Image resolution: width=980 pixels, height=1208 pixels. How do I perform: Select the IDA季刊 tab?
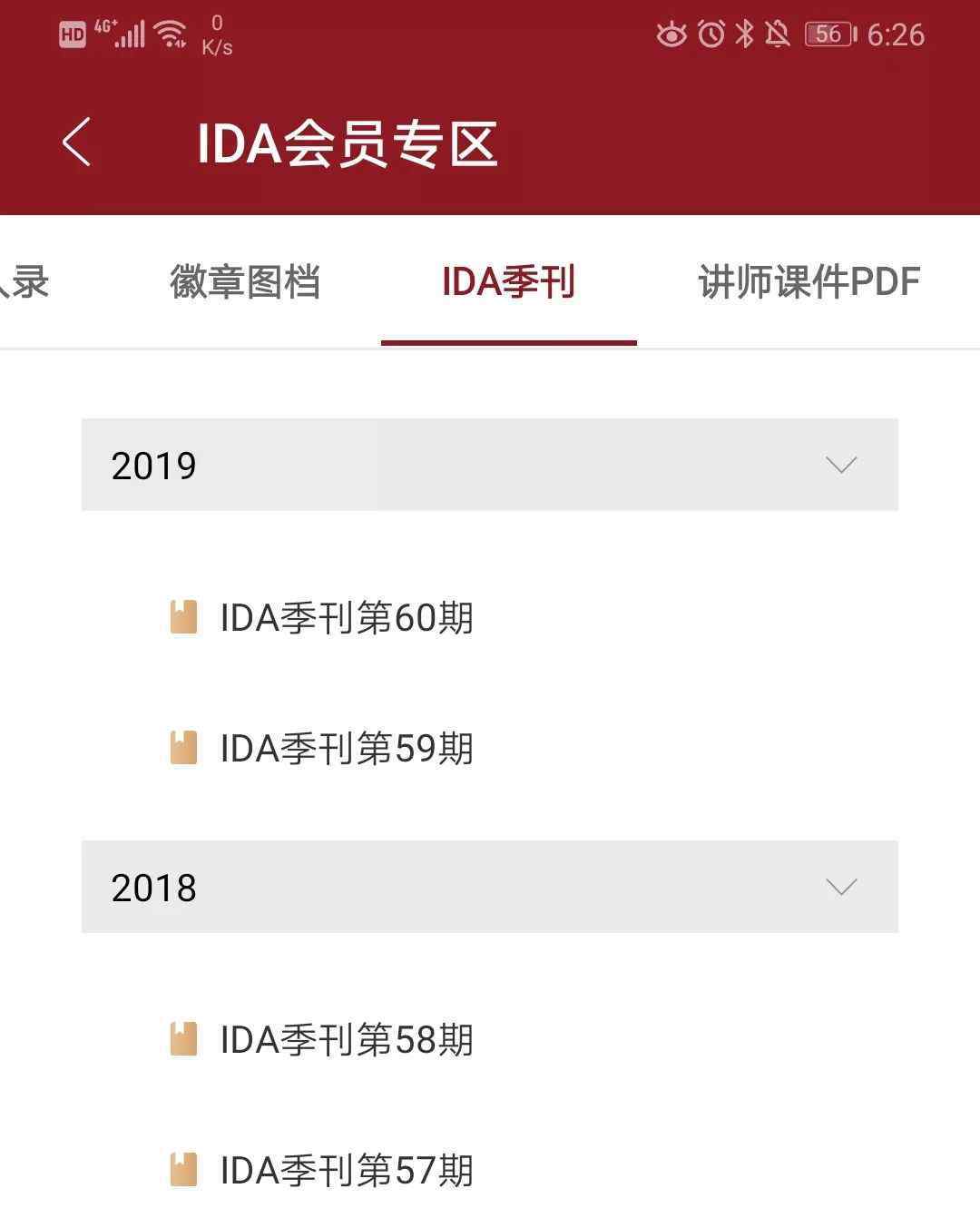pyautogui.click(x=508, y=282)
